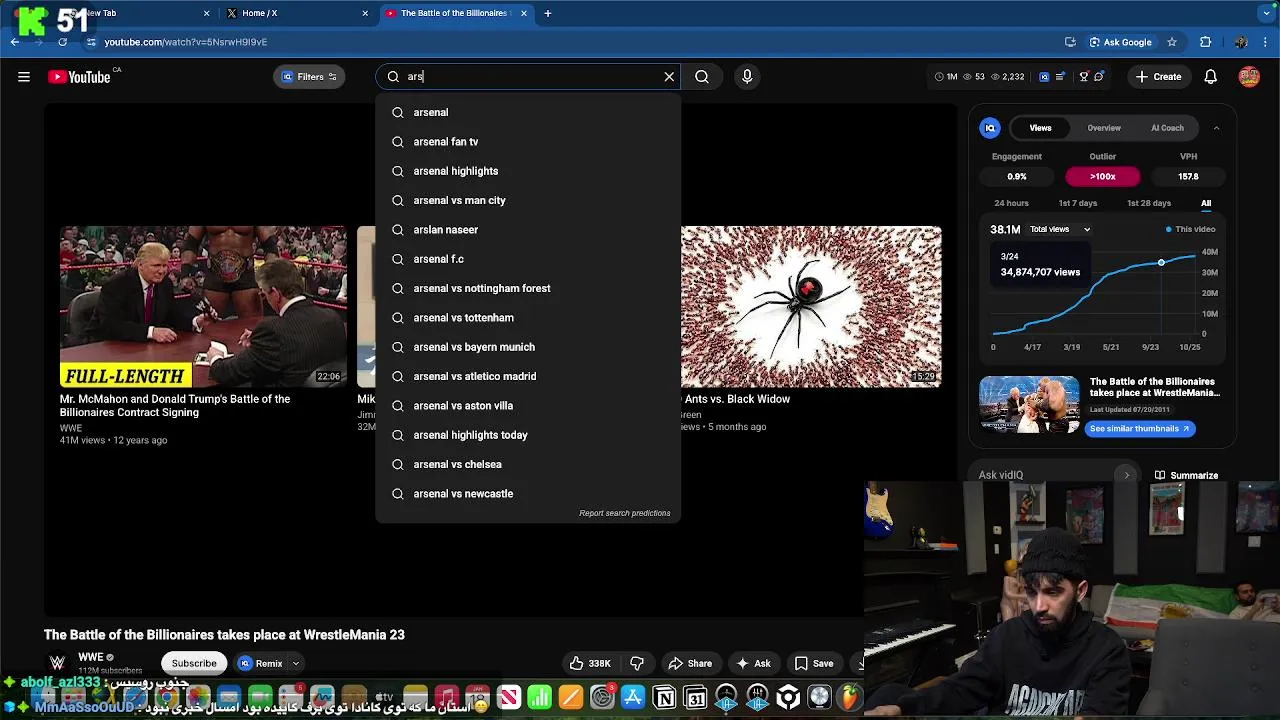Click the Save button
This screenshot has height=720, width=1280.
pyautogui.click(x=814, y=663)
